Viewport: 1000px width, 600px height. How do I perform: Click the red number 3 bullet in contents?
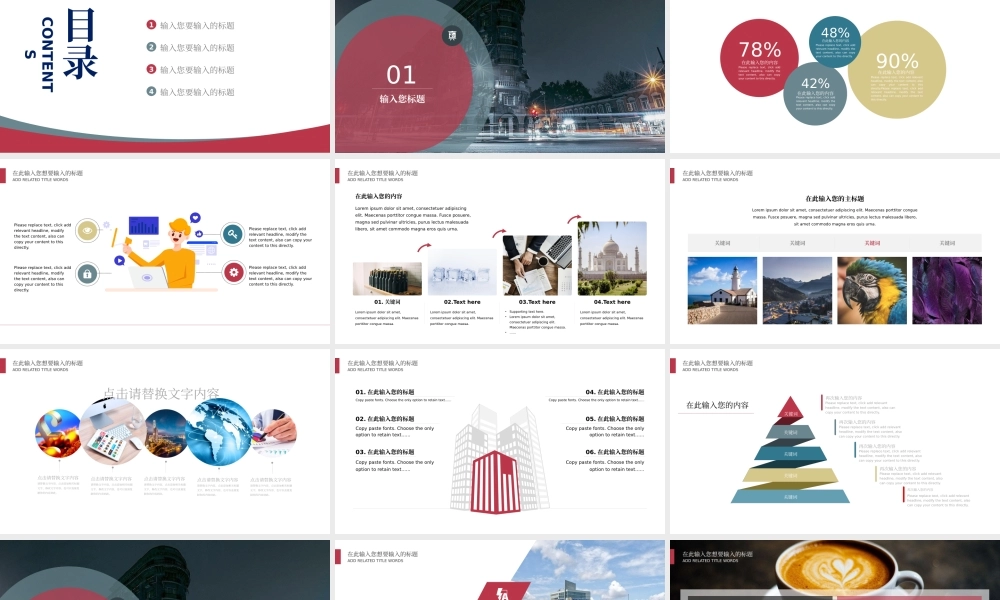tap(151, 69)
